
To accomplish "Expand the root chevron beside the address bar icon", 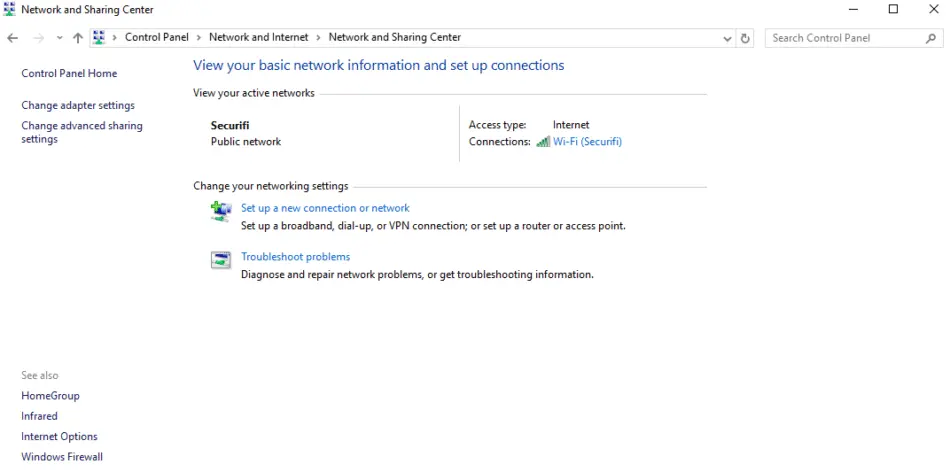I will point(115,38).
